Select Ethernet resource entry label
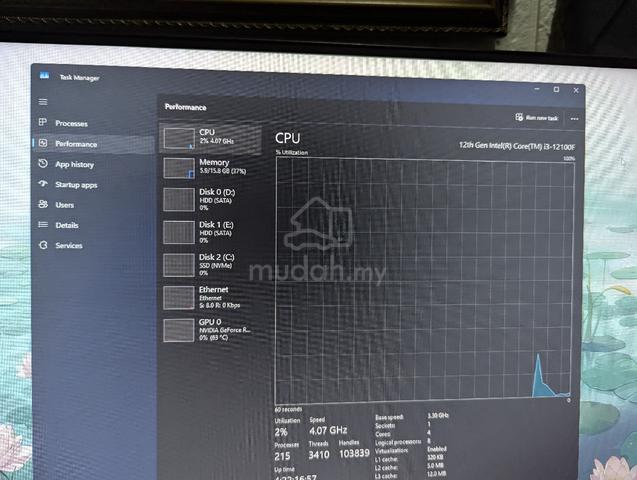 (213, 290)
